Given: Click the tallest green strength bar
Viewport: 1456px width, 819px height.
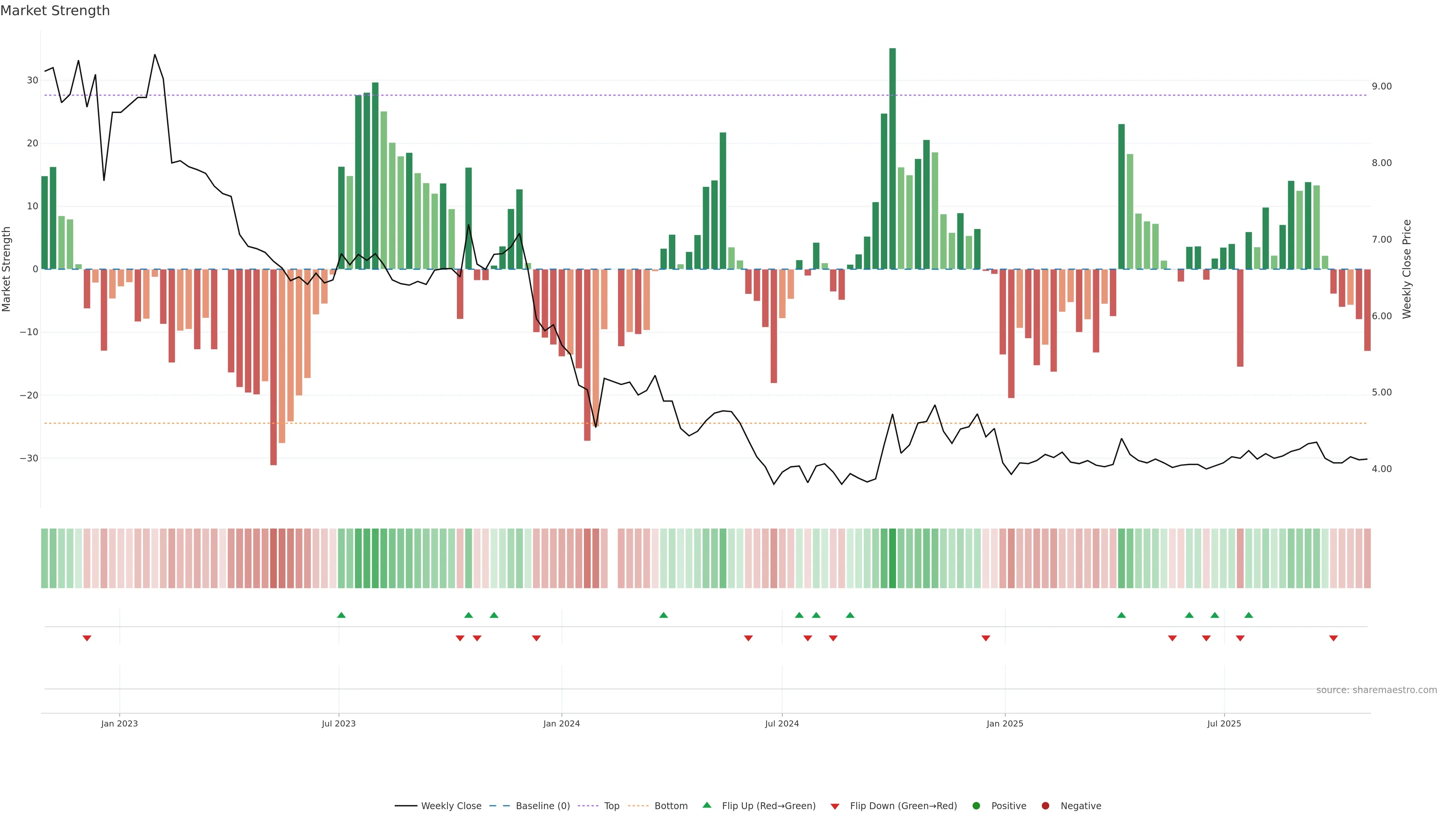Looking at the screenshot, I should tap(893, 158).
